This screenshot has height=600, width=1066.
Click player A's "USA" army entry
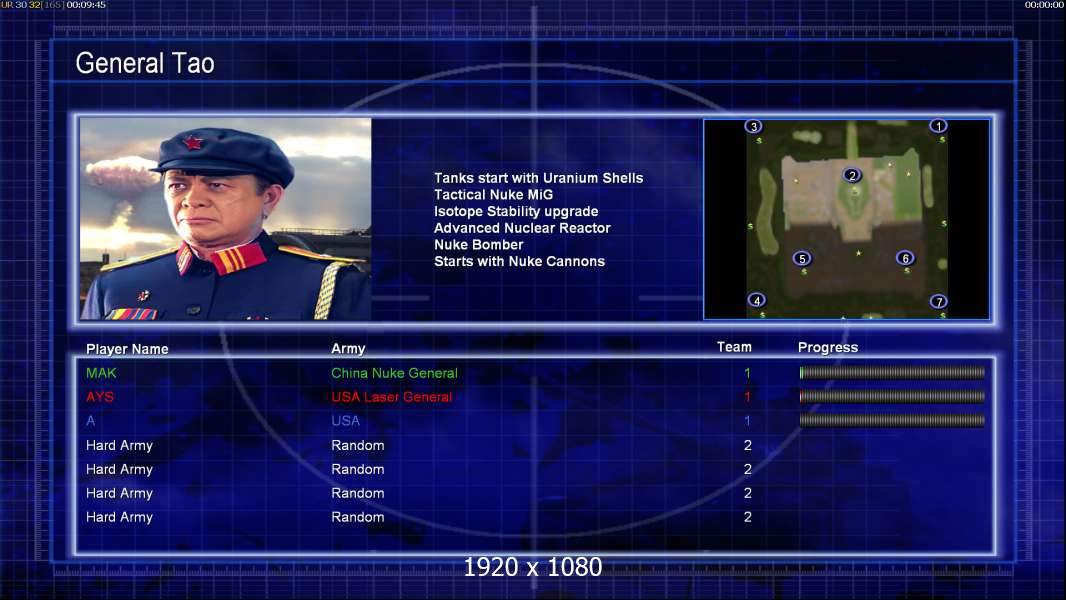tap(345, 421)
